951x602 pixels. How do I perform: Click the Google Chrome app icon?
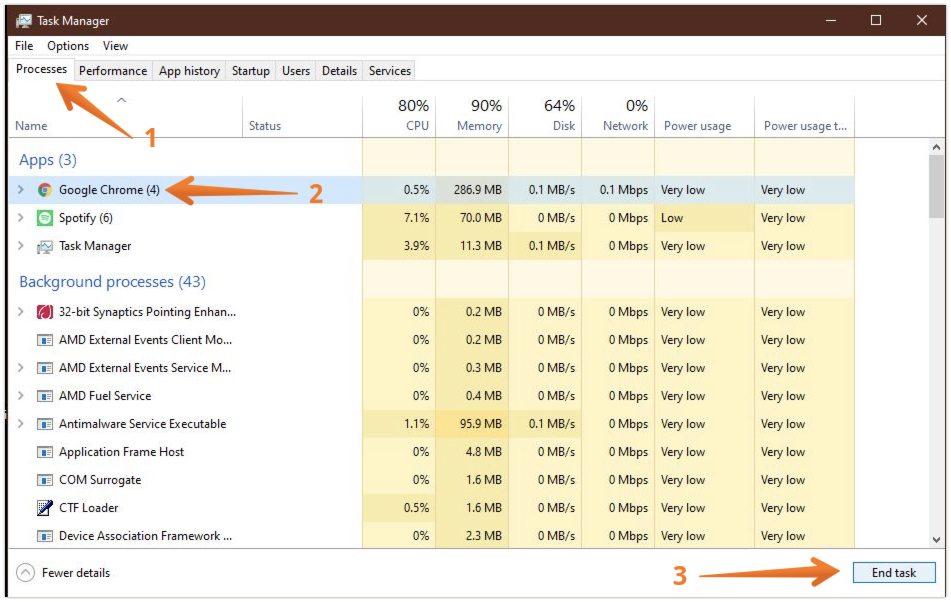pyautogui.click(x=45, y=189)
